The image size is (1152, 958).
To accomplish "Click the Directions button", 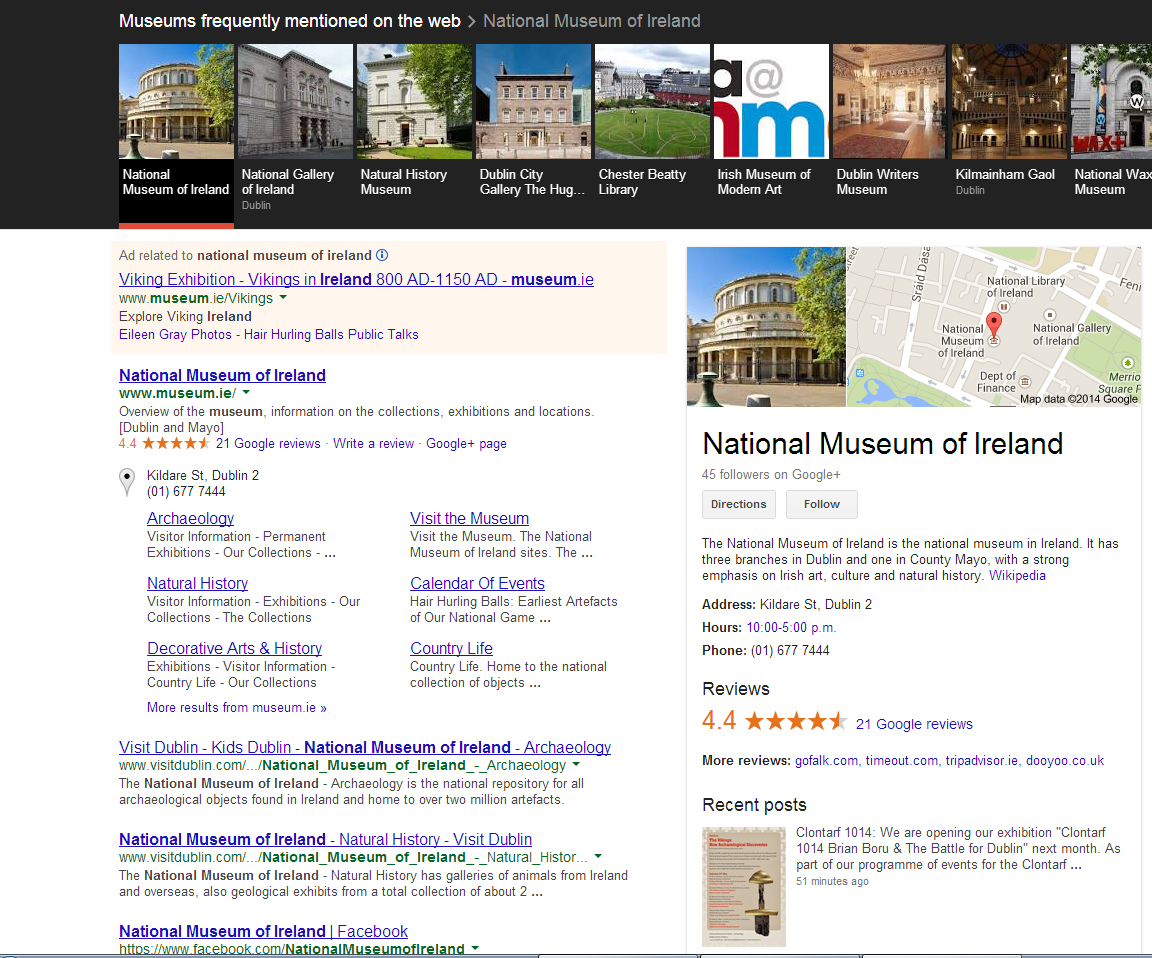I will [x=738, y=504].
